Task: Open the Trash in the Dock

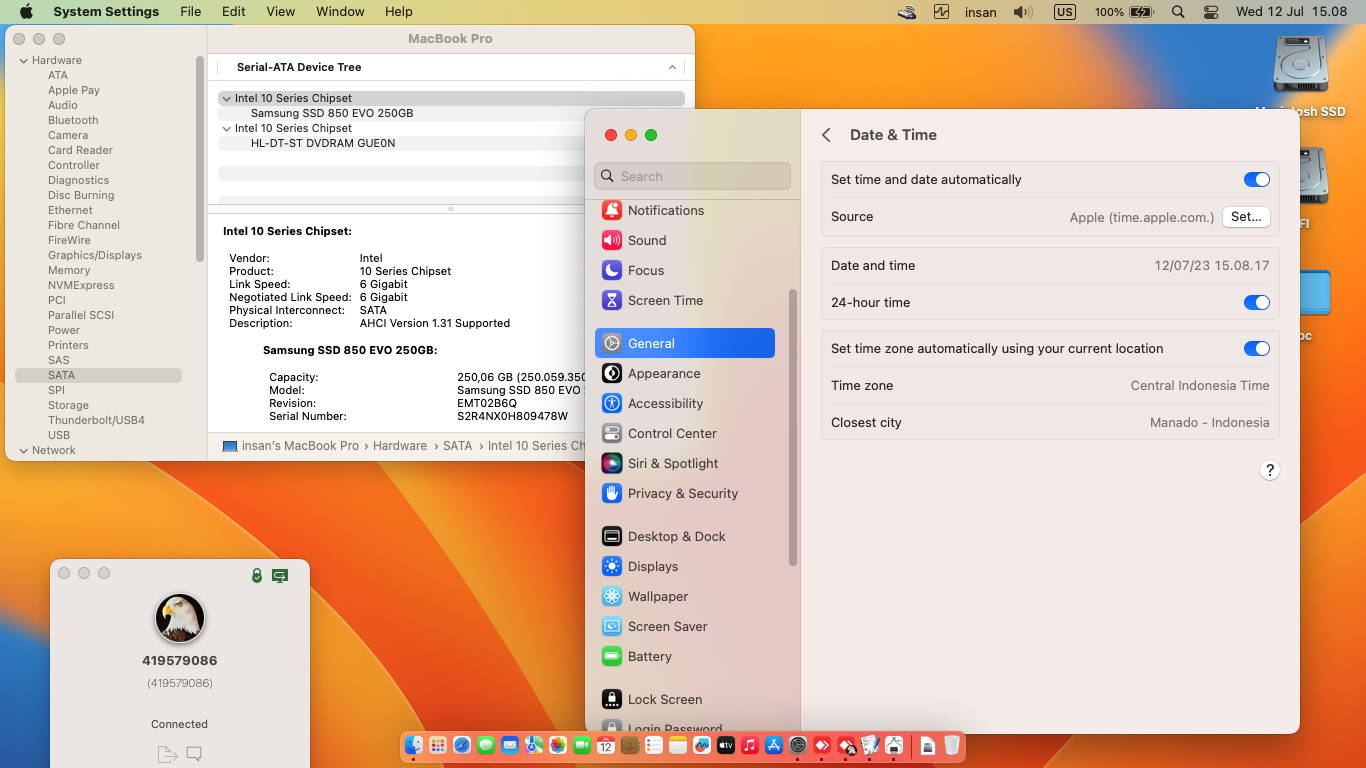Action: [952, 745]
